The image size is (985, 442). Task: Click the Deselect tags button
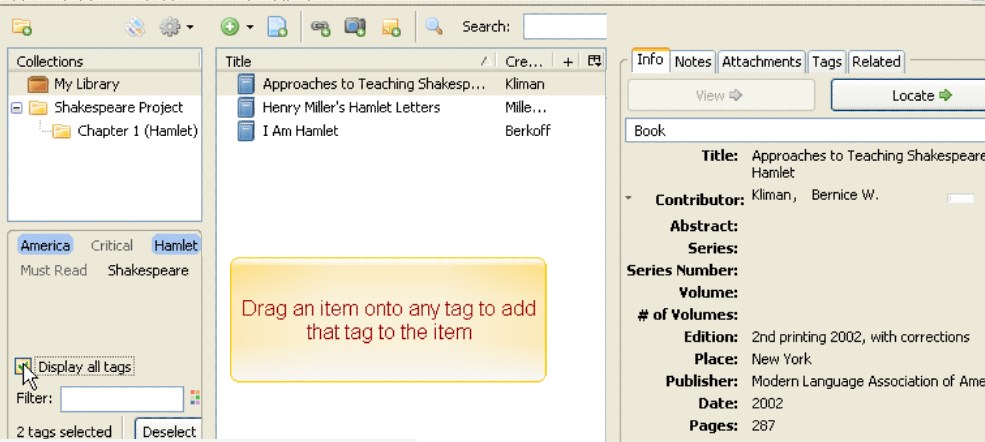[169, 431]
